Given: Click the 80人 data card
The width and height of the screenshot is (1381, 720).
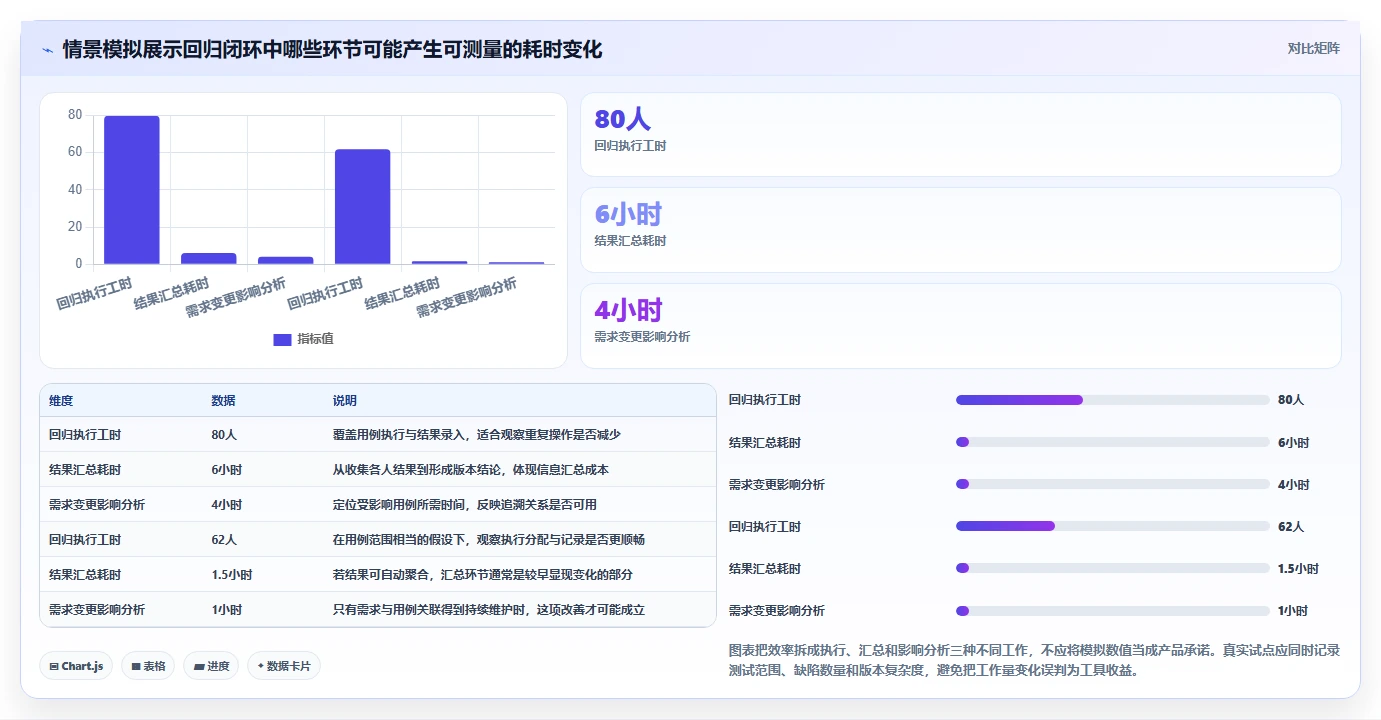Looking at the screenshot, I should tap(960, 134).
